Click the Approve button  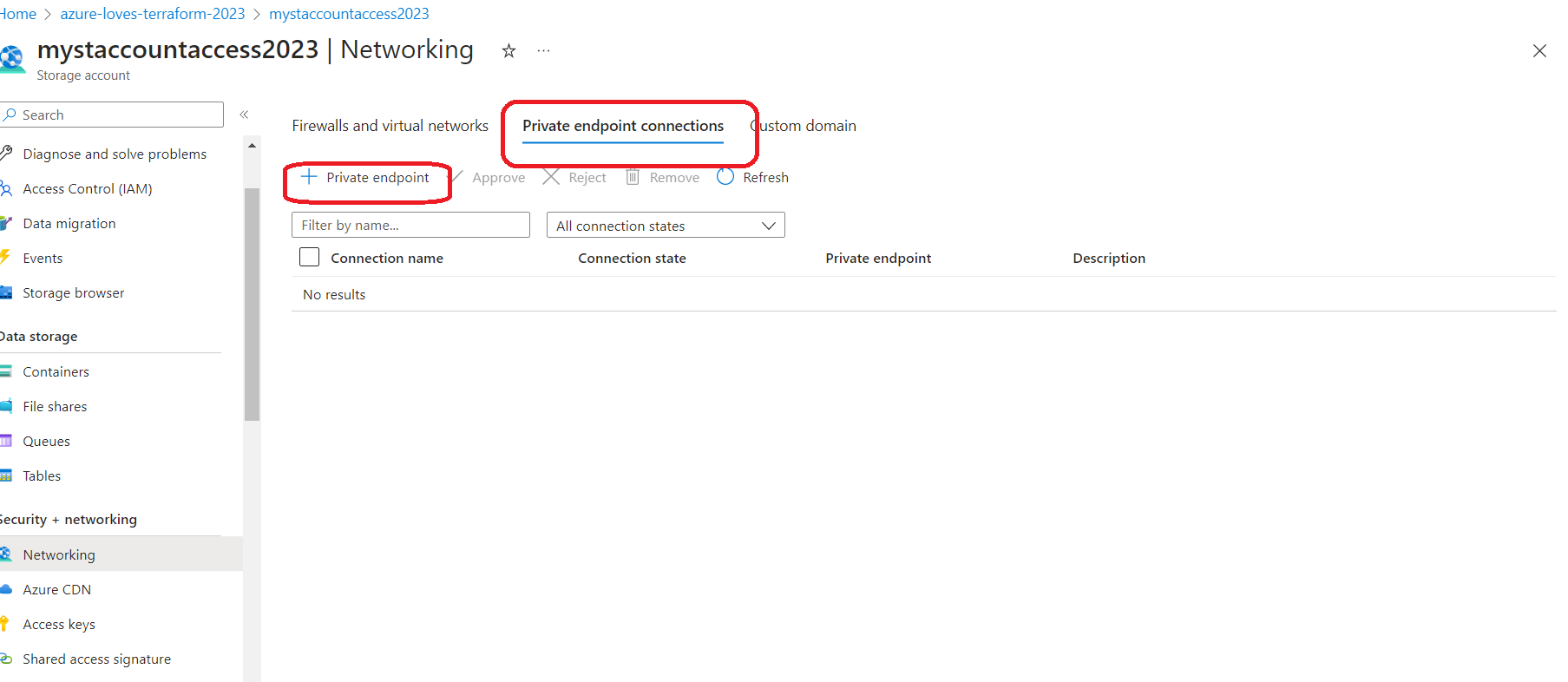497,177
